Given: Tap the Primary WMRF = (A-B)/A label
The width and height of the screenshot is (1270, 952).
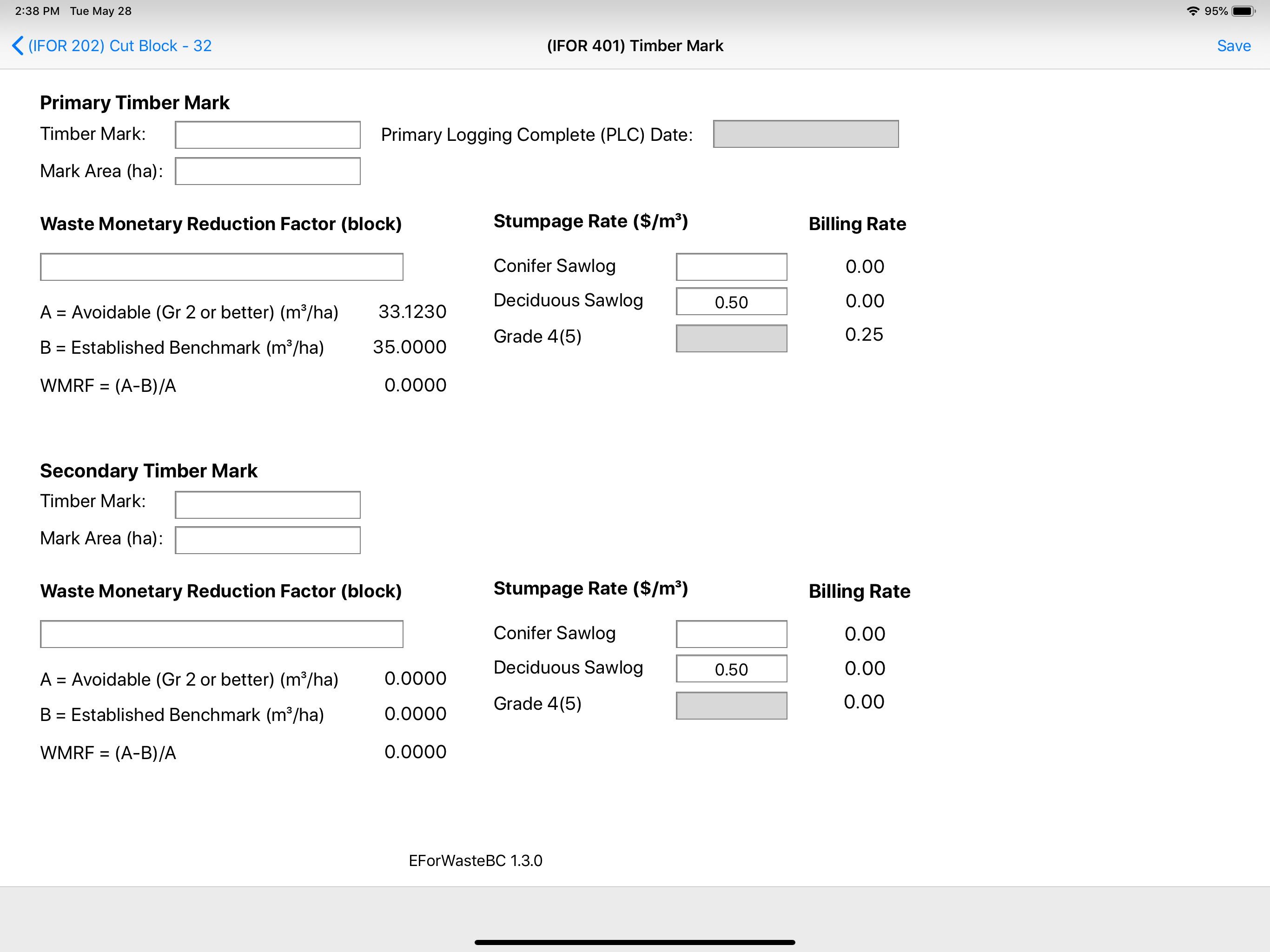Looking at the screenshot, I should tap(108, 386).
